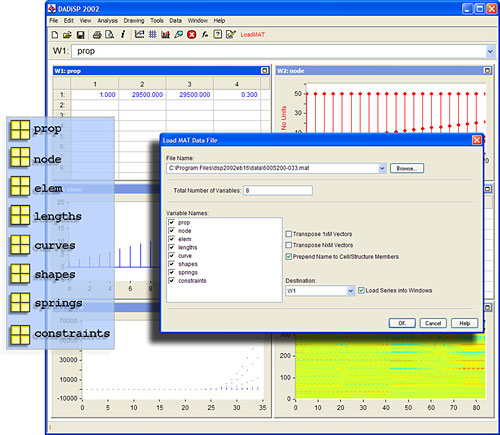The height and width of the screenshot is (435, 500).
Task: Open the Edit menu
Action: click(69, 21)
